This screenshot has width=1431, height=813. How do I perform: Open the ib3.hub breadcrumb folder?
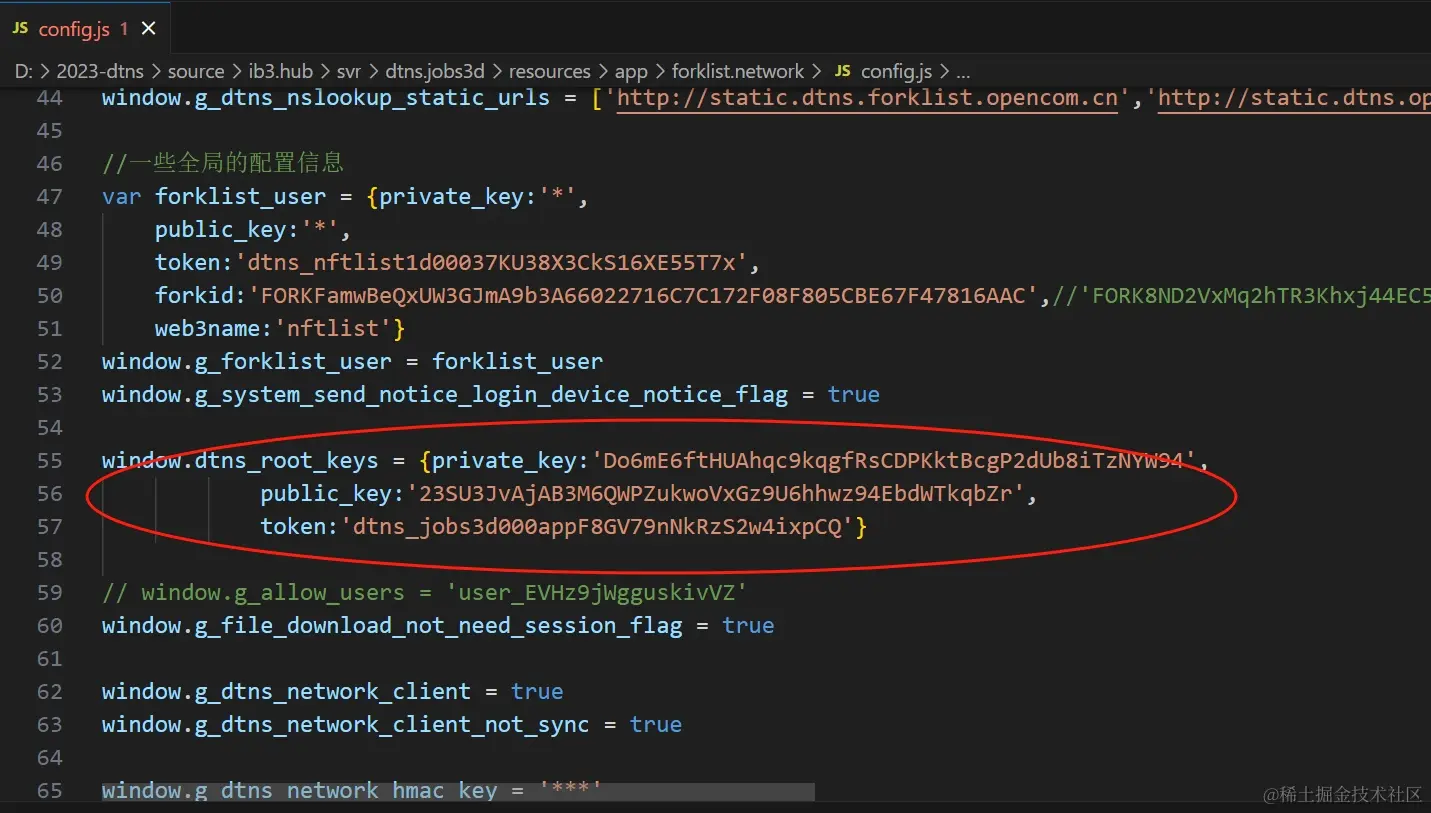[x=280, y=71]
